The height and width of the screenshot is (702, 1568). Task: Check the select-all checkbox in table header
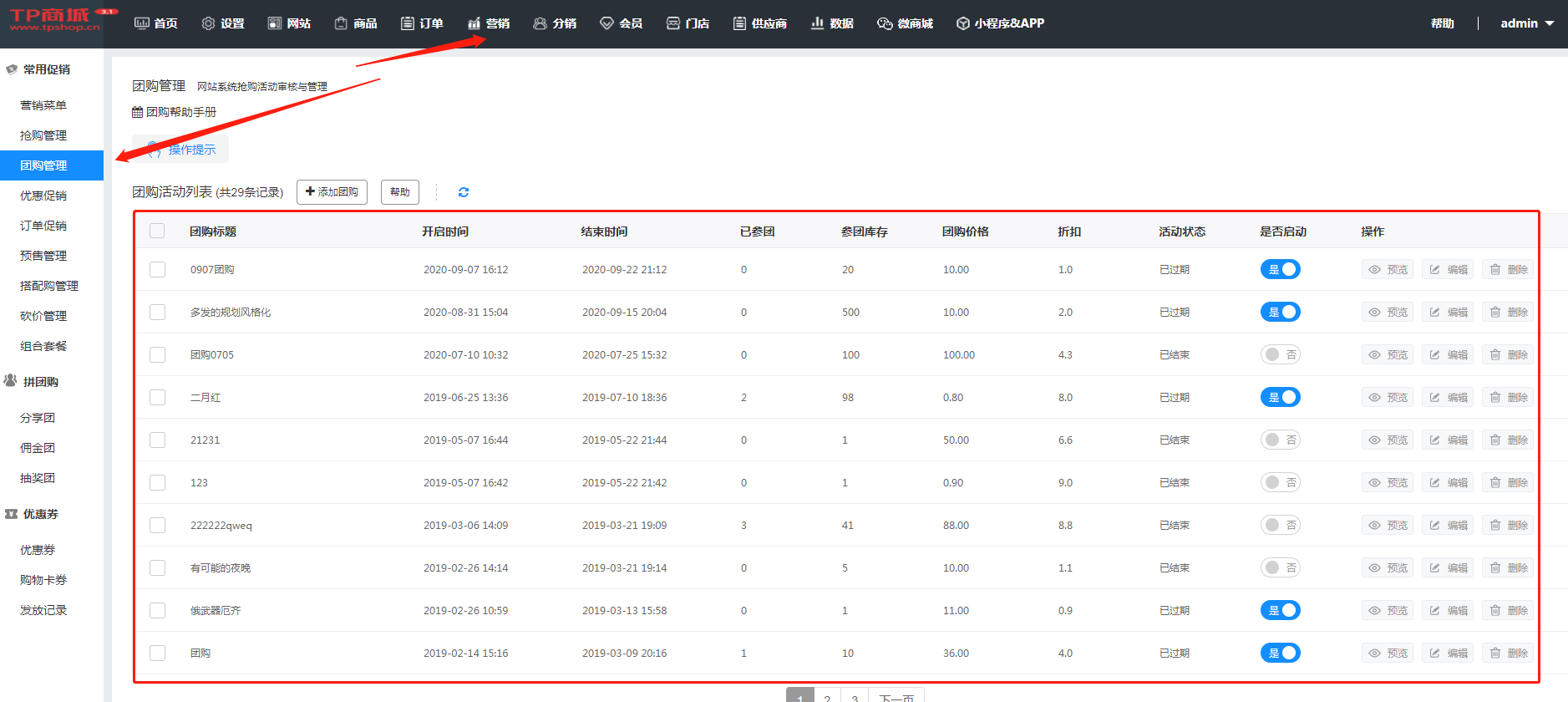pos(157,231)
